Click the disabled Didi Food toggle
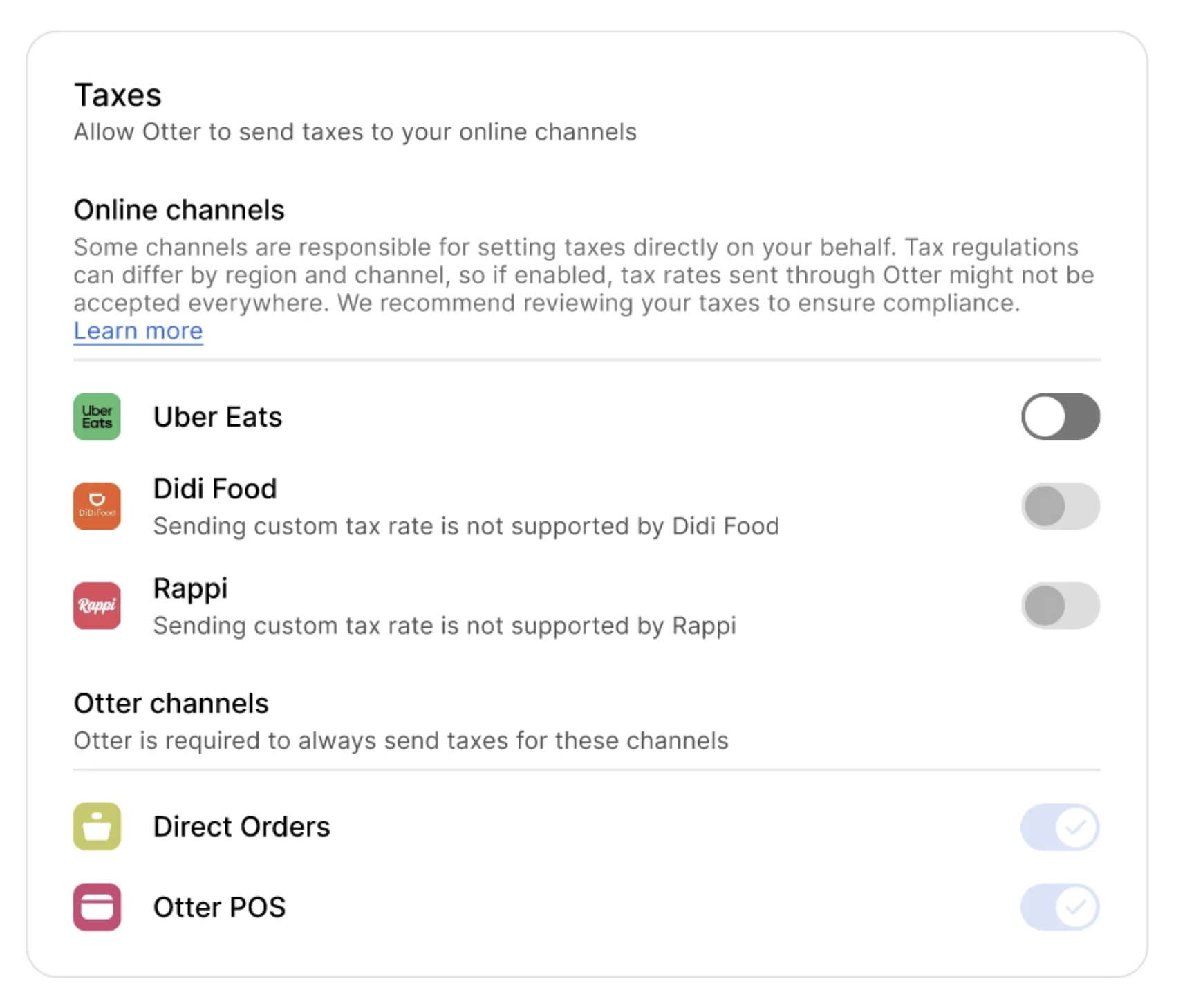 point(1060,506)
